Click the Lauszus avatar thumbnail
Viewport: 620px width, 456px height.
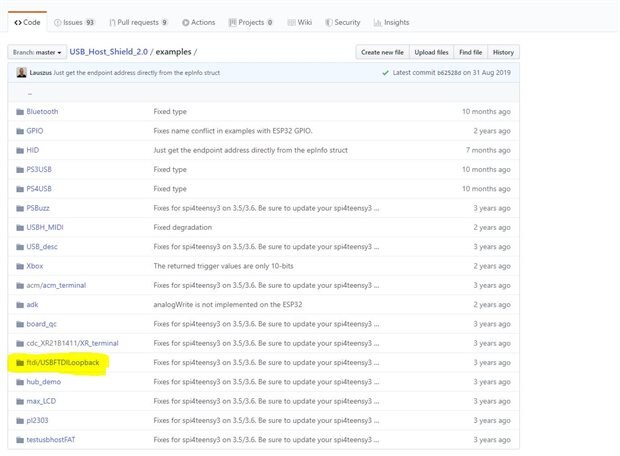point(21,73)
